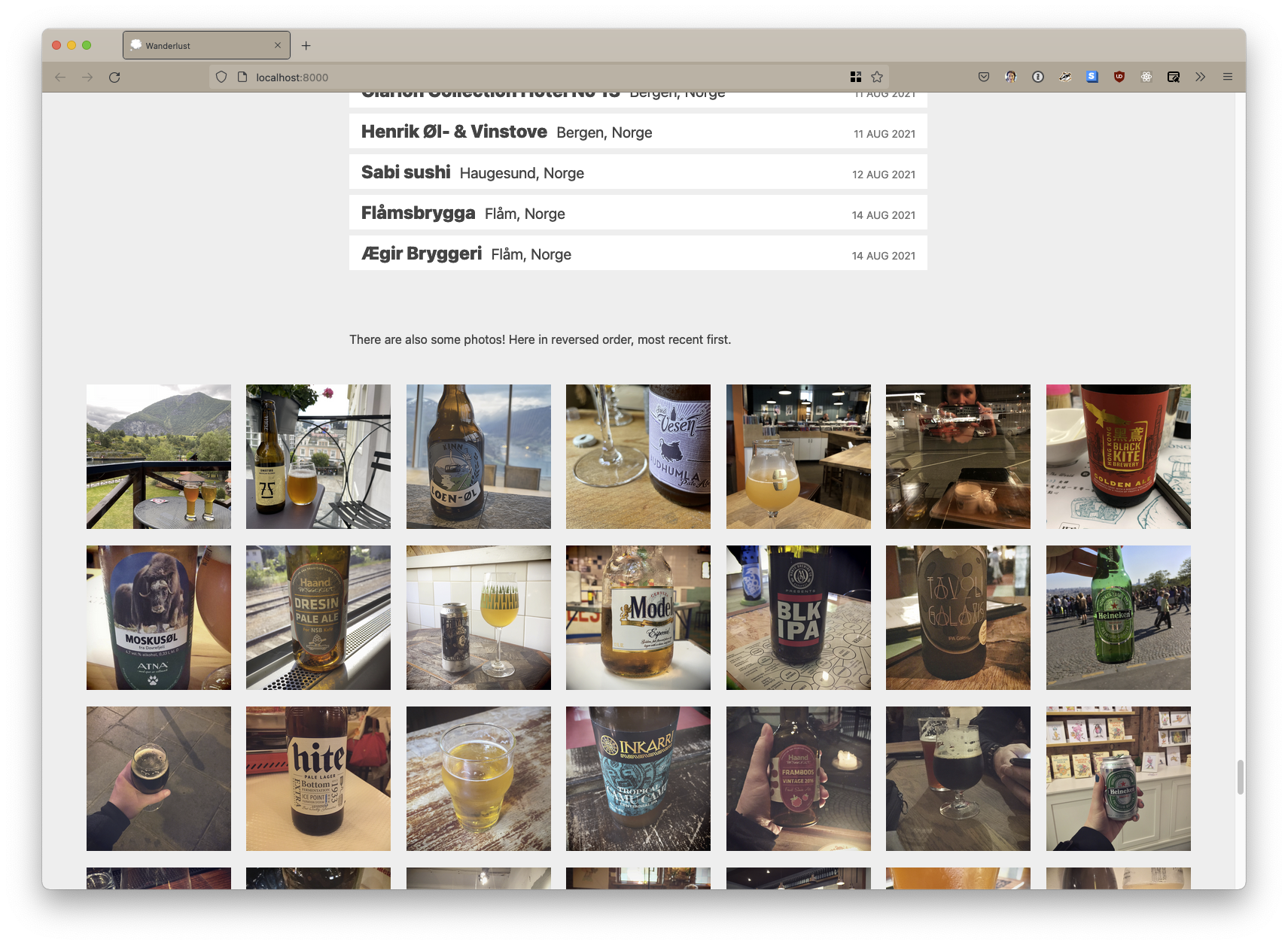Open hazy beer glass in bar photo
This screenshot has height=945, width=1288.
pyautogui.click(x=799, y=457)
